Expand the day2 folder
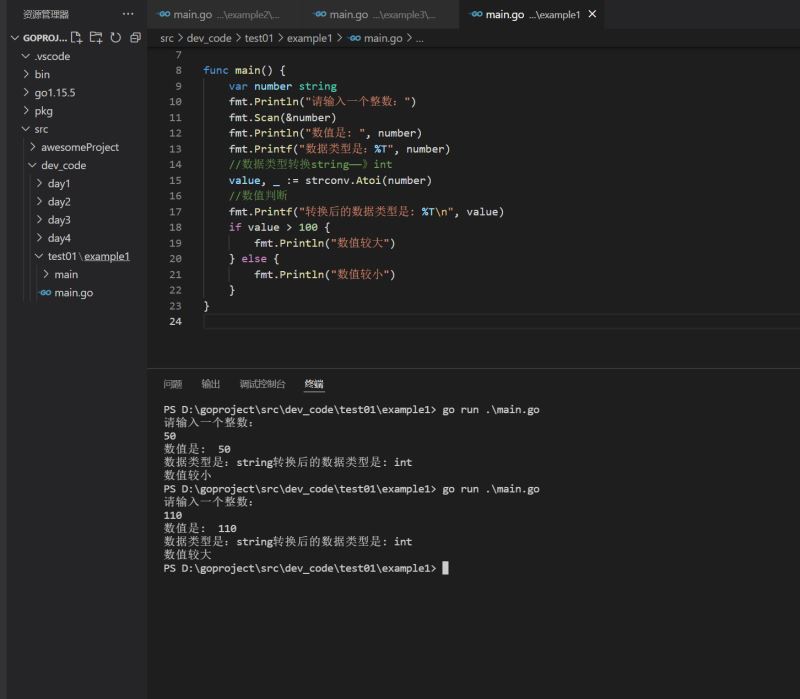This screenshot has height=699, width=800. click(39, 202)
